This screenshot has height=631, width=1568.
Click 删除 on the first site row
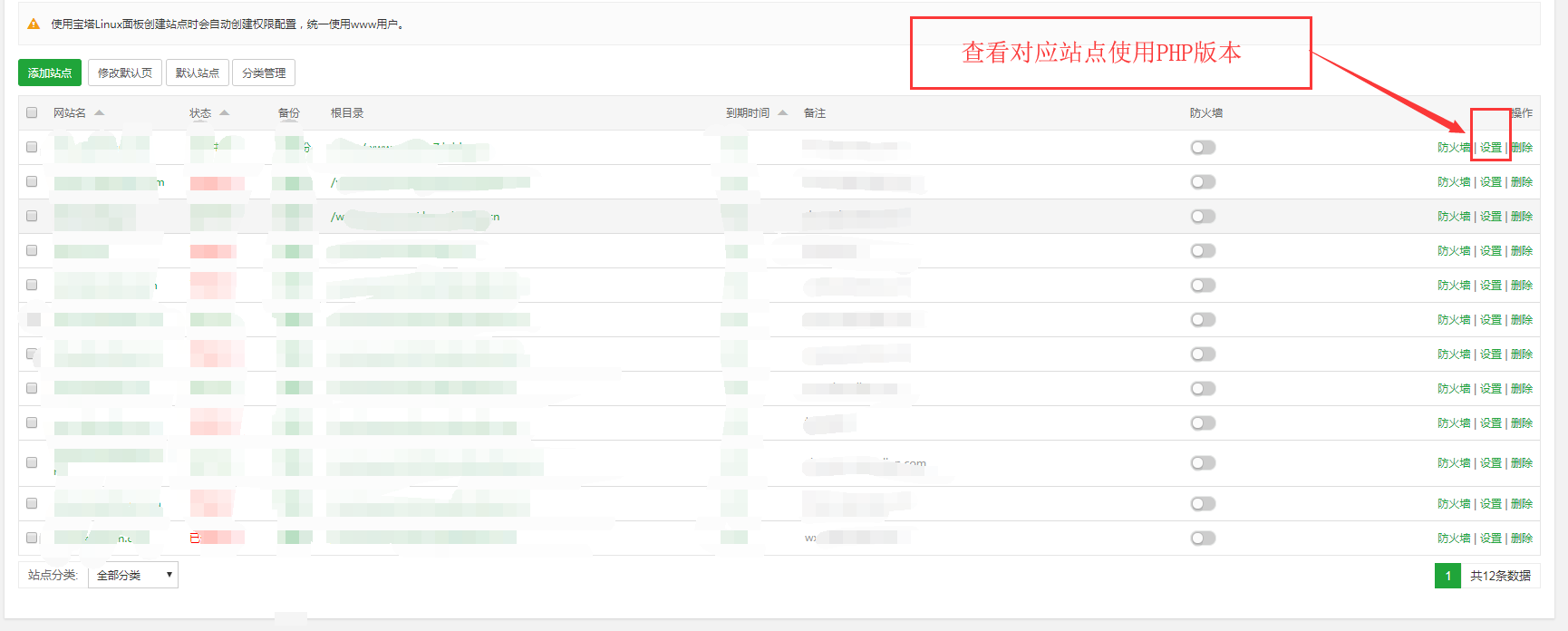click(x=1522, y=148)
